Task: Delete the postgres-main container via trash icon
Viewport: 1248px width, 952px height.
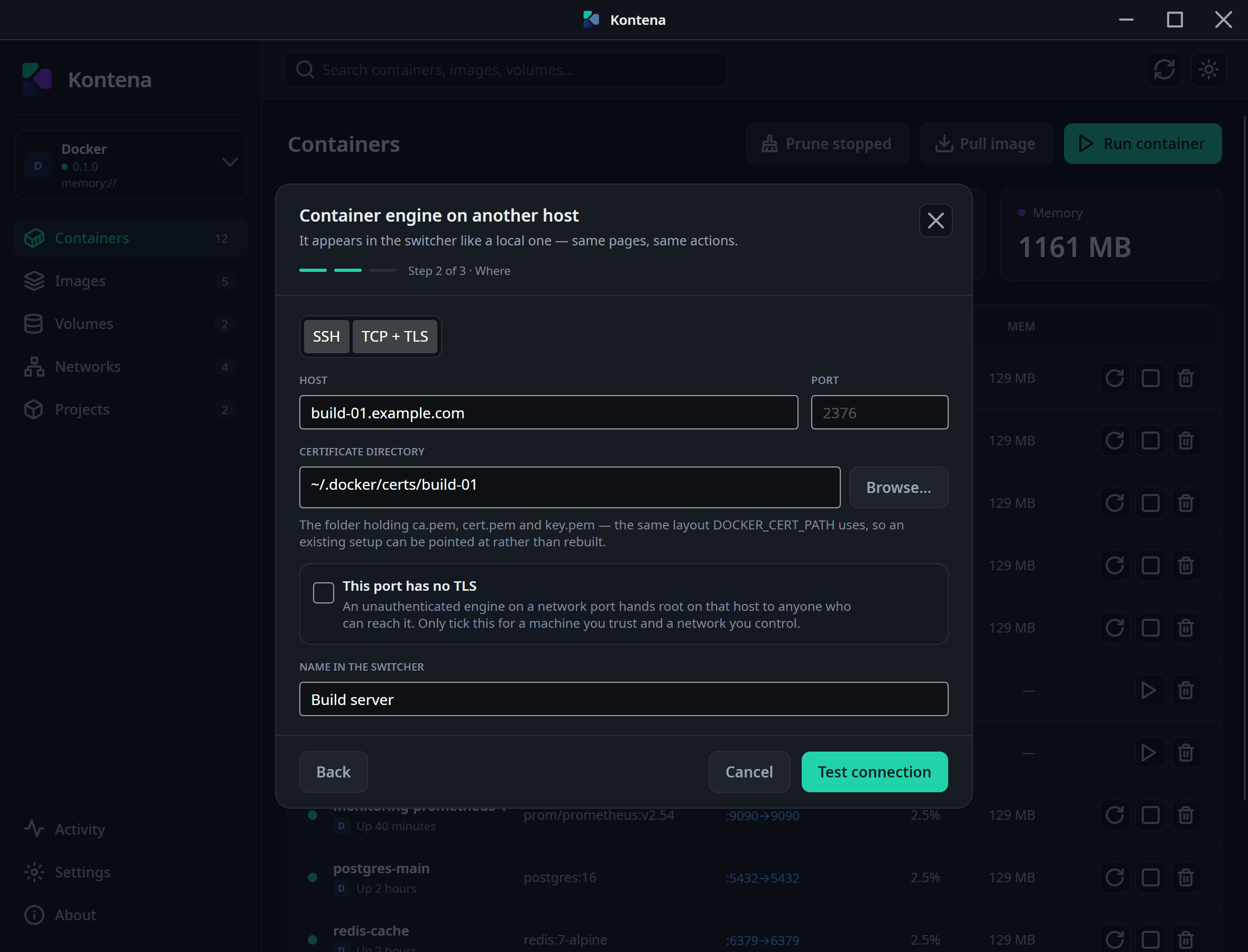Action: click(x=1186, y=877)
